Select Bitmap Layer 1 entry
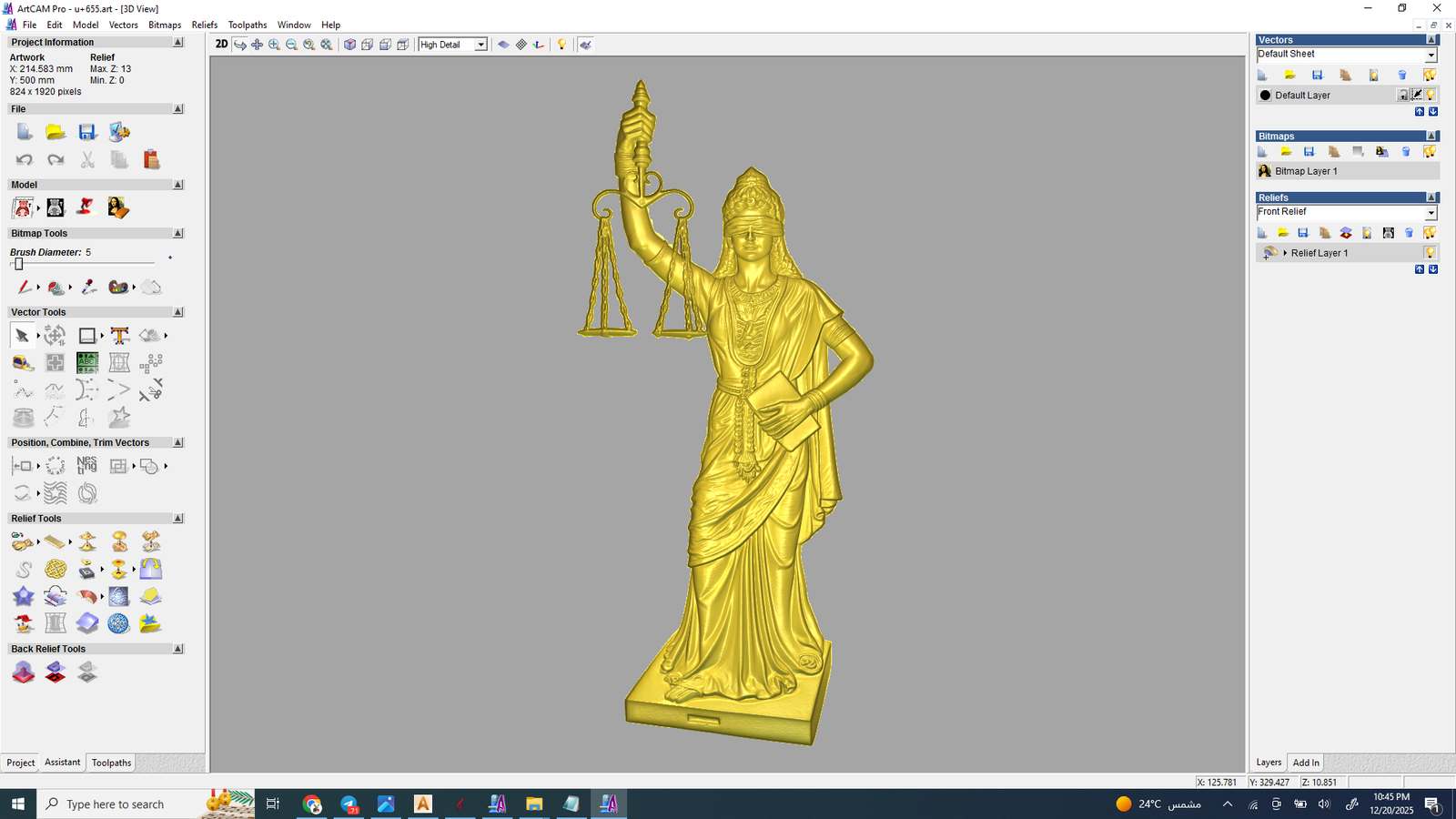1456x819 pixels. point(1306,171)
